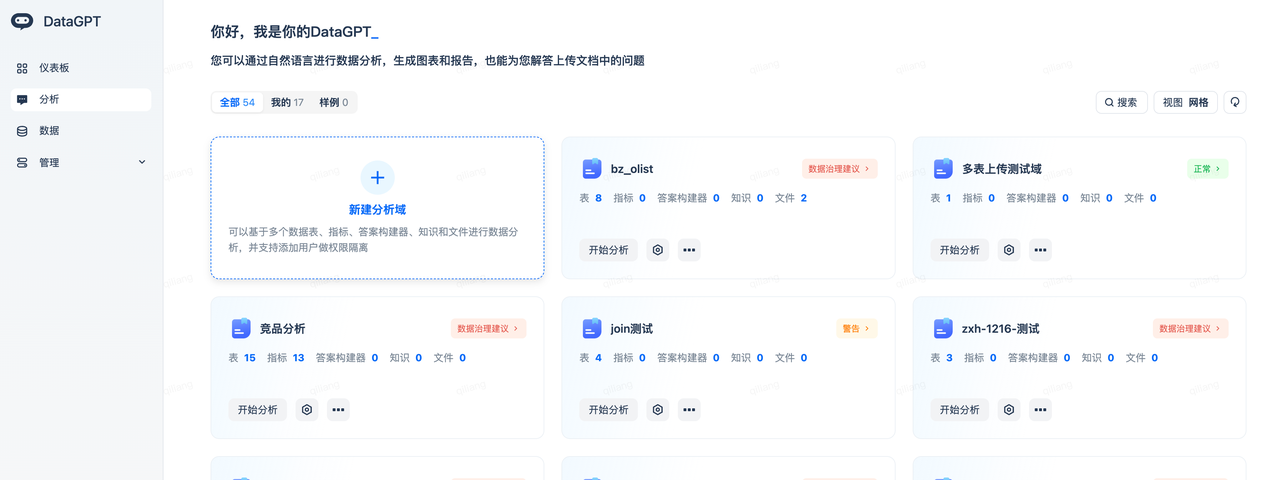
Task: Open settings icon on join测试 card
Action: [x=658, y=409]
